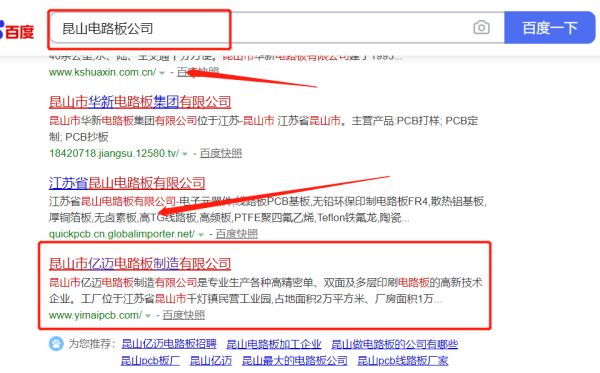Viewport: 600px width, 373px height.
Task: Open 昆山市华新电路板集团有限公司 result title
Action: pyautogui.click(x=140, y=102)
